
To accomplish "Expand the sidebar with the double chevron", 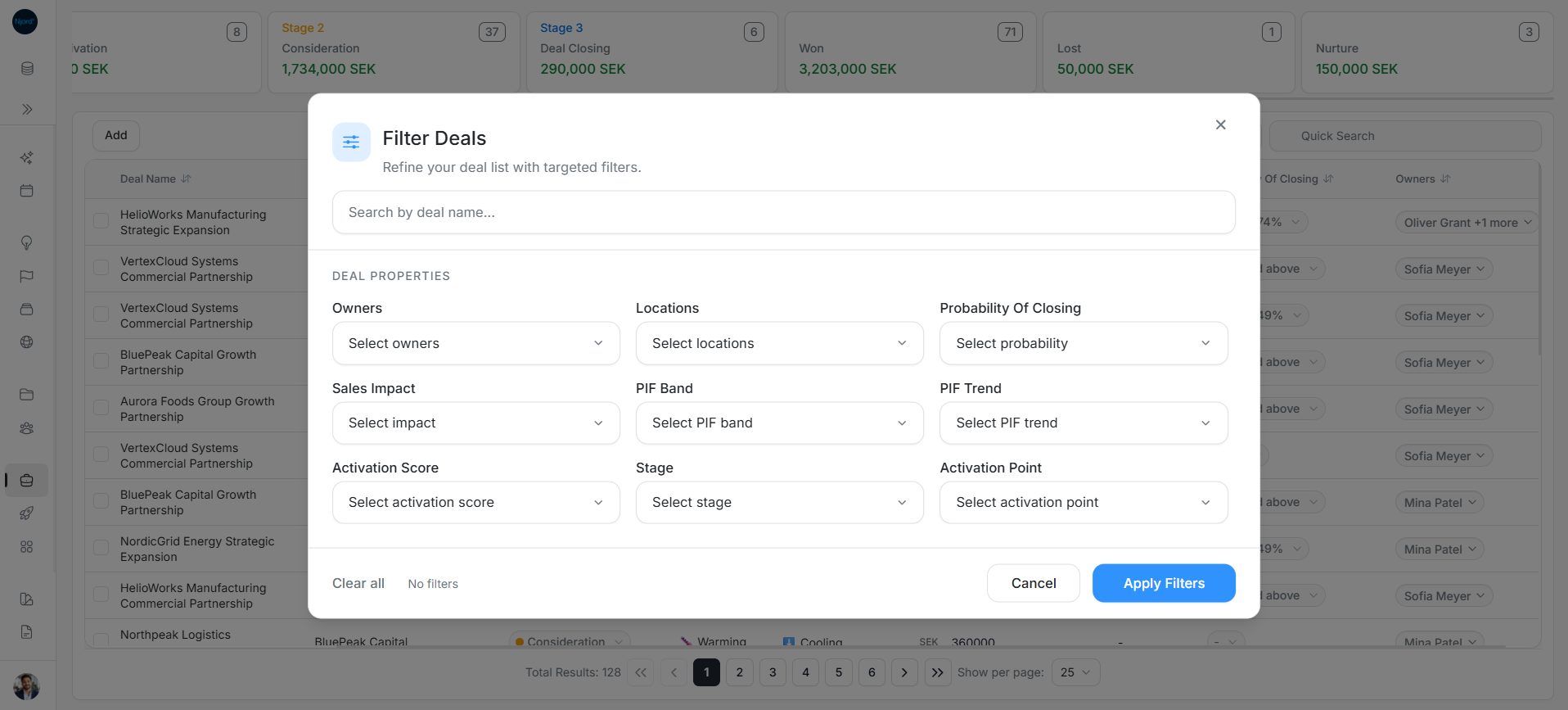I will tap(27, 109).
